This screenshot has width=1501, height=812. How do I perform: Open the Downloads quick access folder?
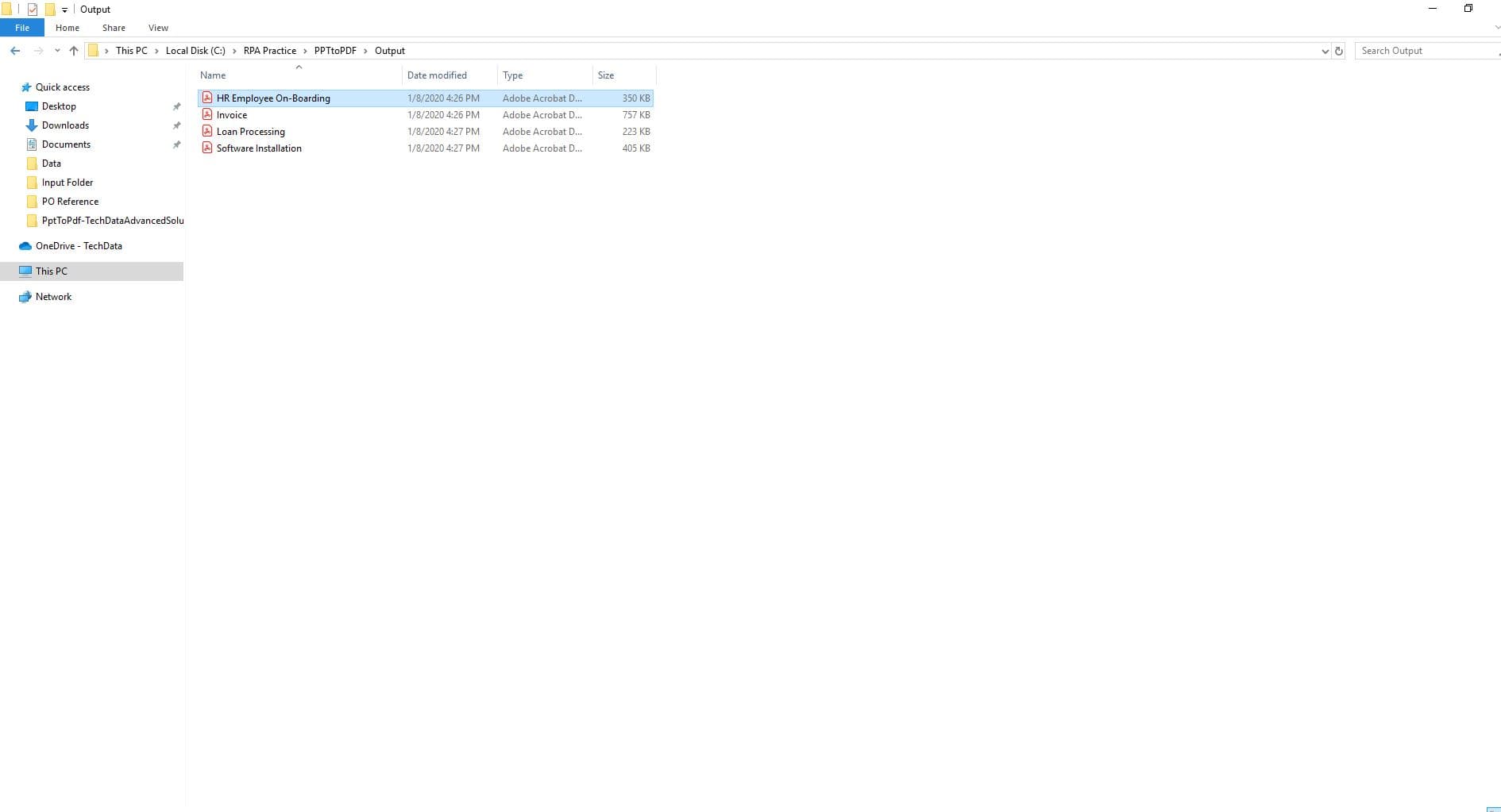click(x=65, y=125)
